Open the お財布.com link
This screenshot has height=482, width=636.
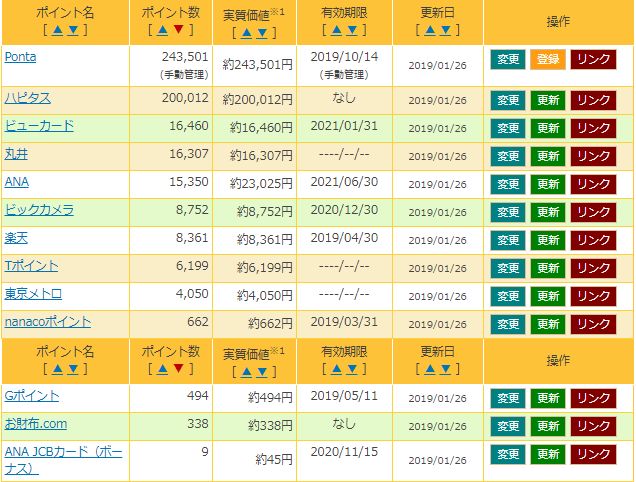tap(36, 424)
